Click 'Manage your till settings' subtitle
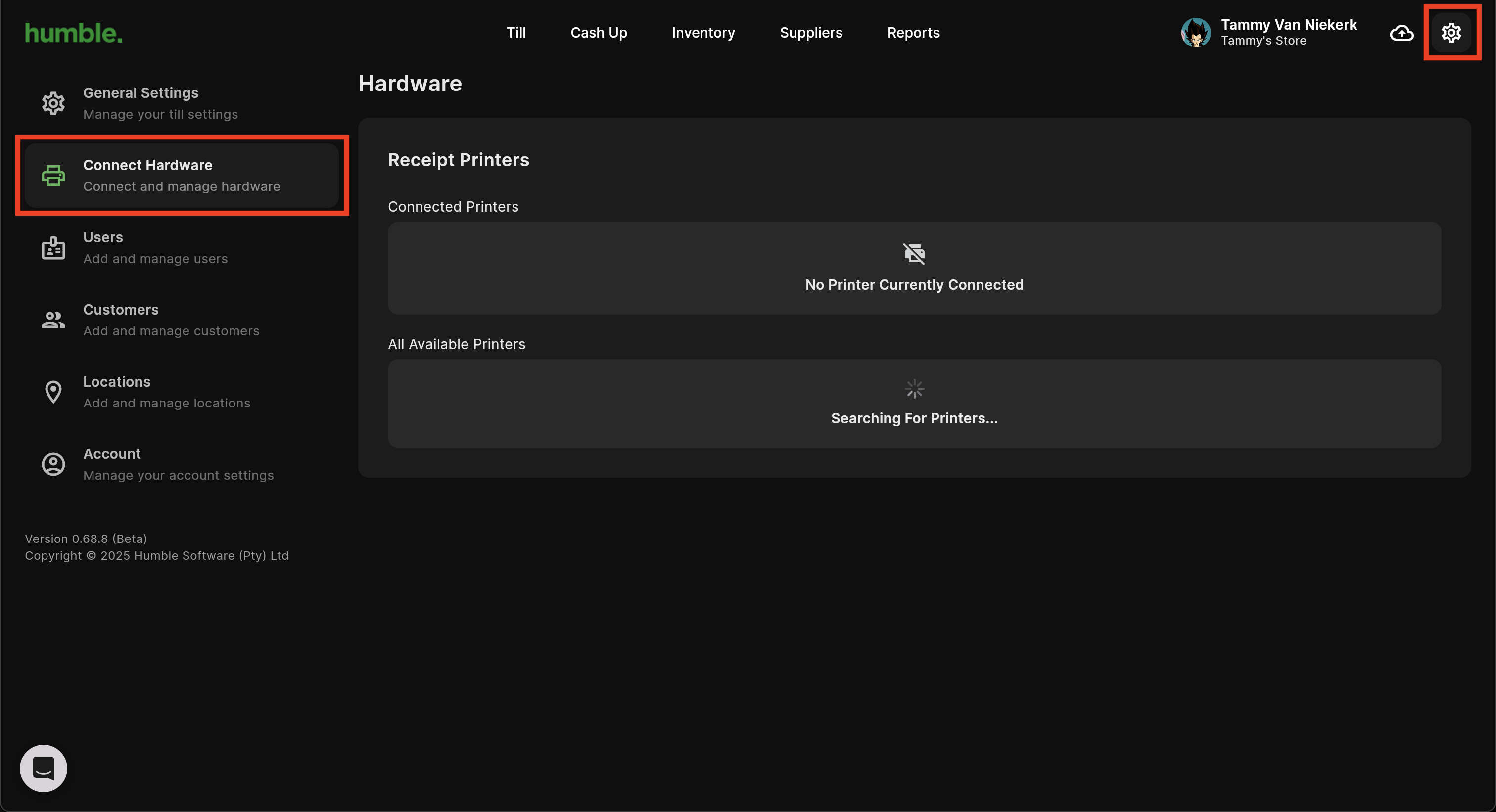1496x812 pixels. 160,114
